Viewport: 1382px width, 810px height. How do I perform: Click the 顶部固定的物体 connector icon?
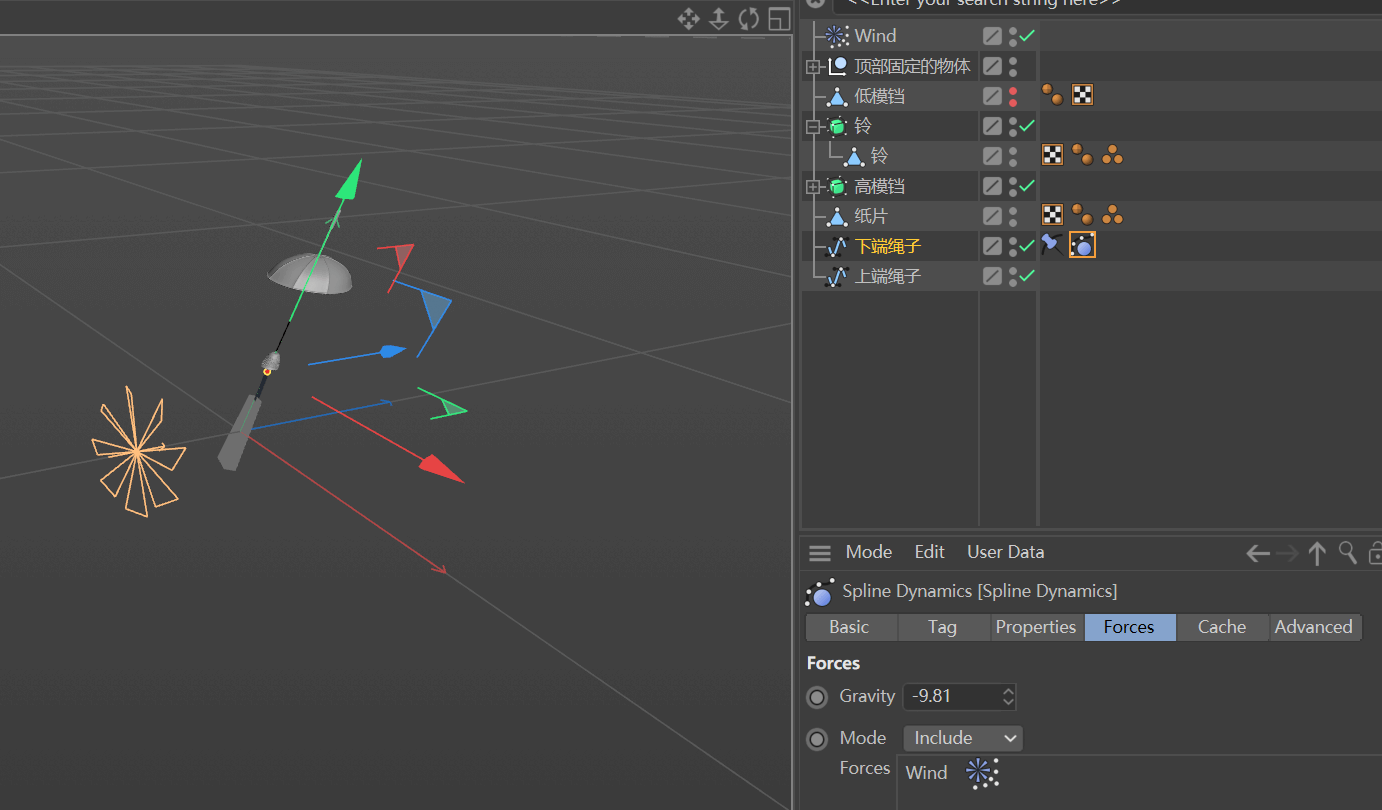[x=837, y=66]
